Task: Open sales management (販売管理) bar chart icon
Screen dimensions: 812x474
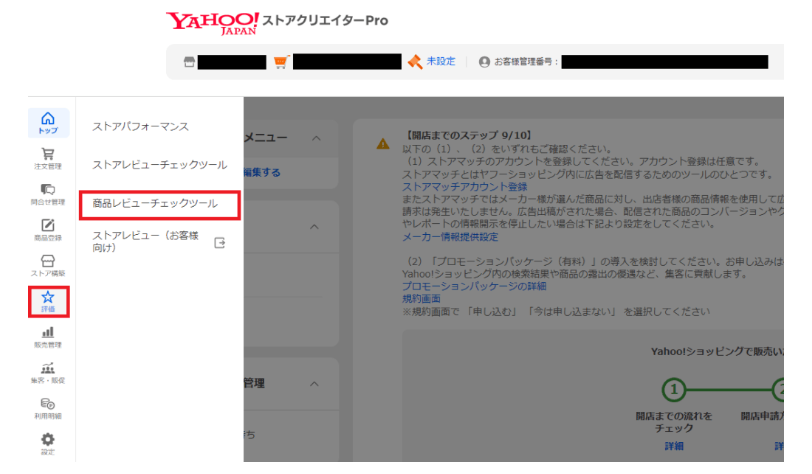Action: pyautogui.click(x=48, y=336)
